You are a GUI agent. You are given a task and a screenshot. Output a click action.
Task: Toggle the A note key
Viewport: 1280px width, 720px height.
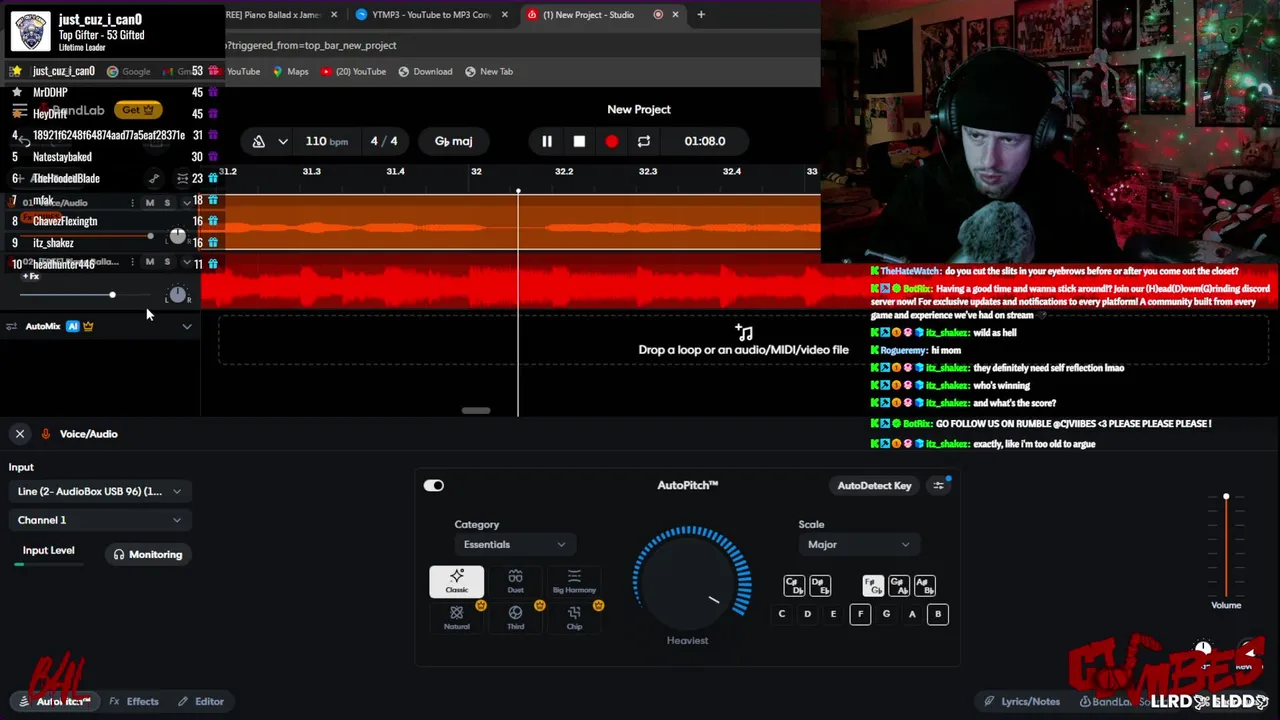912,614
